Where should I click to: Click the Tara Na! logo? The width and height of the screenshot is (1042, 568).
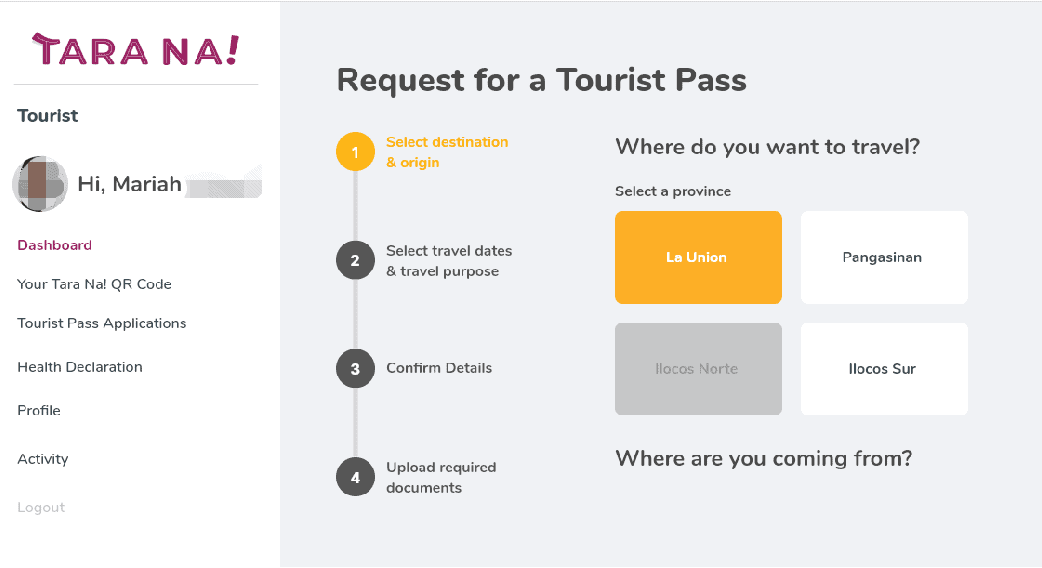click(x=136, y=49)
